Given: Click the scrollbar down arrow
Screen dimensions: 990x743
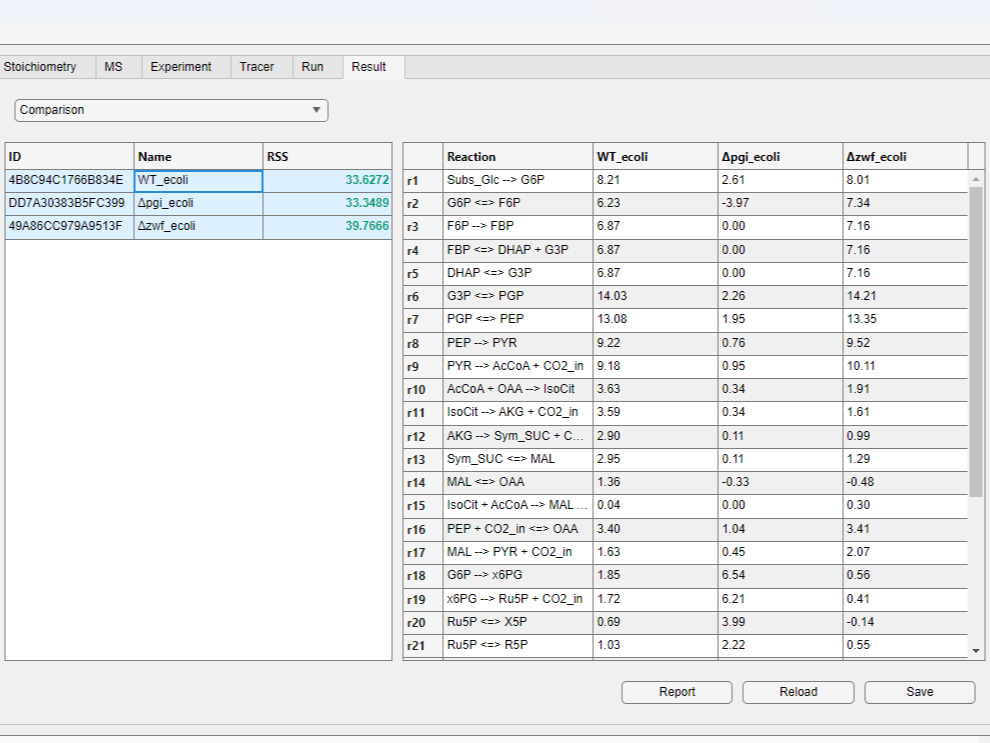Looking at the screenshot, I should click(977, 648).
